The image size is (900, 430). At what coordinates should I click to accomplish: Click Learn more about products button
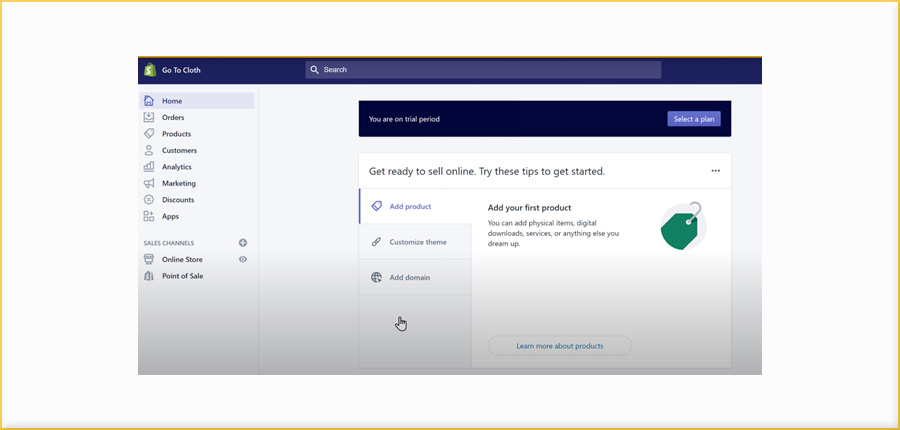point(560,346)
